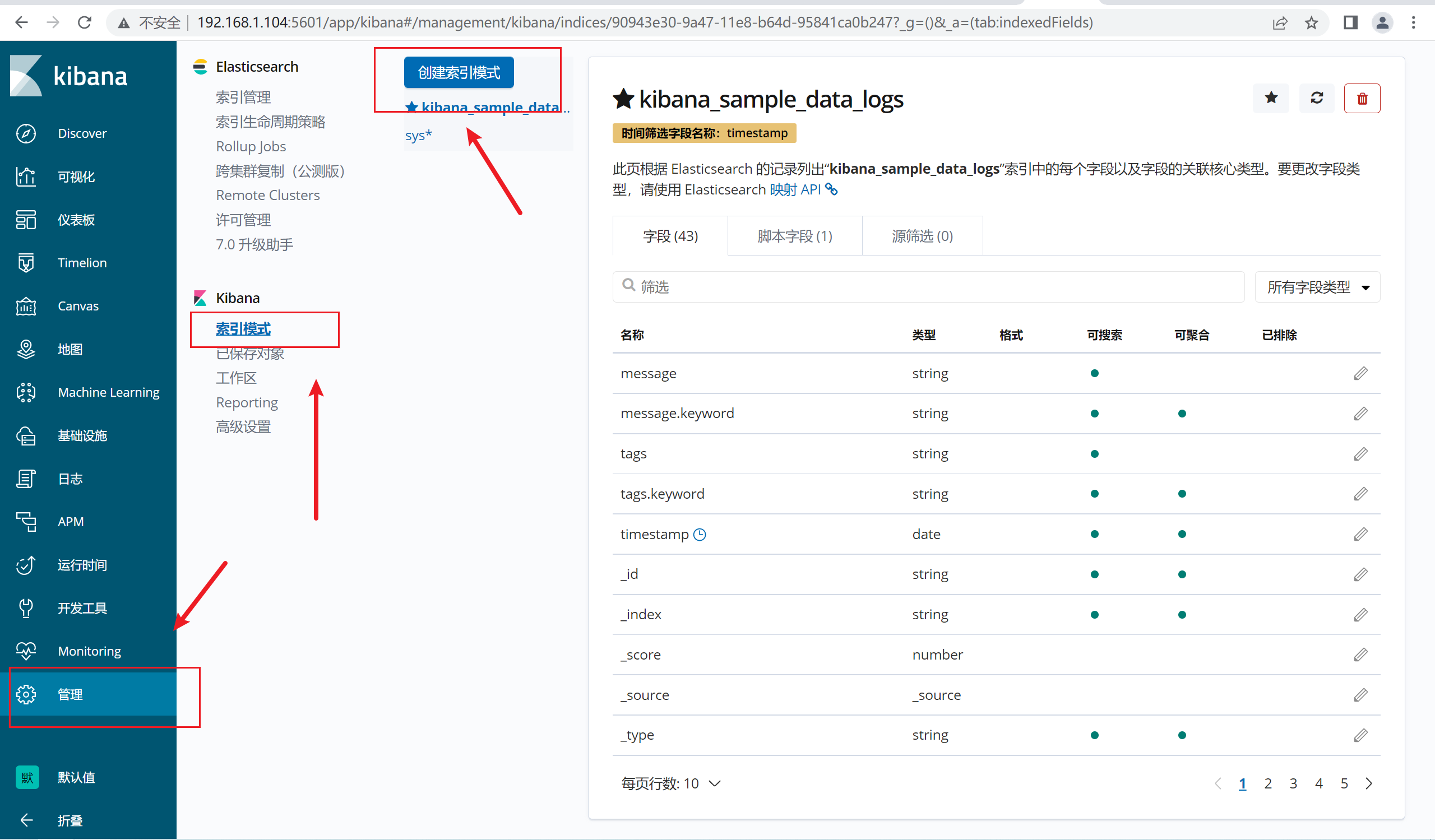Go to page 5 of fields
Viewport: 1435px width, 840px height.
[x=1344, y=783]
